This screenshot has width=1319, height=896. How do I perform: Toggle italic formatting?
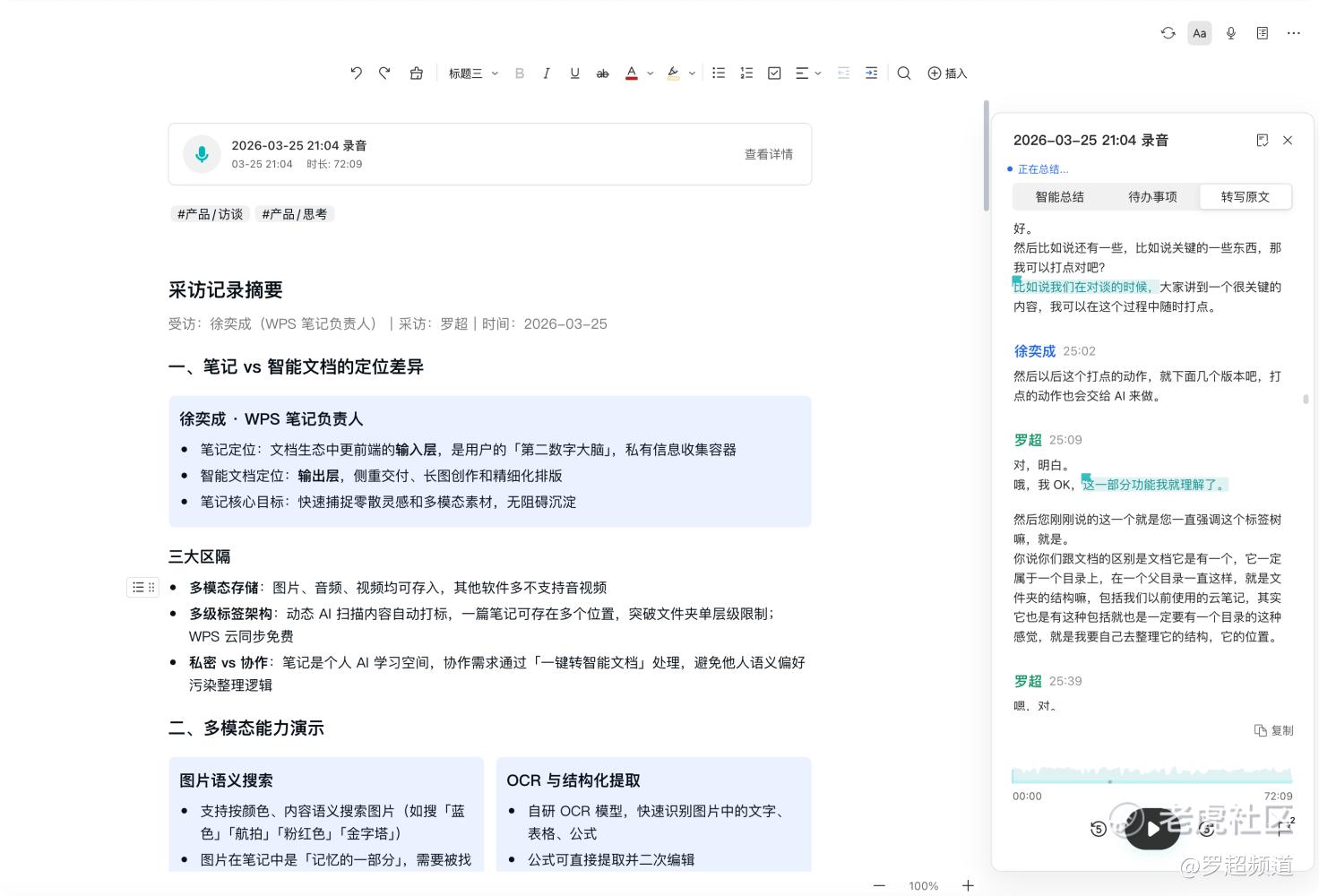[546, 73]
